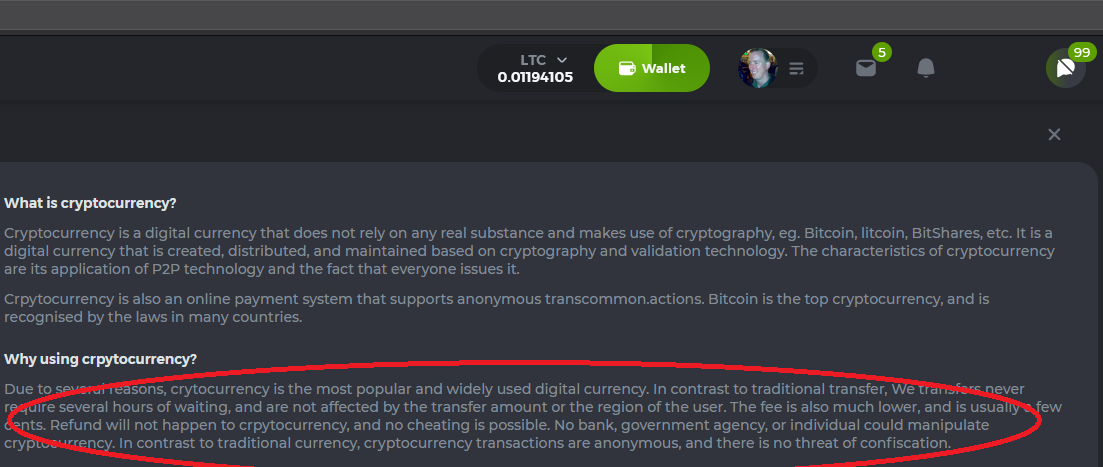
Task: Click the LTC currency label
Action: click(x=534, y=60)
